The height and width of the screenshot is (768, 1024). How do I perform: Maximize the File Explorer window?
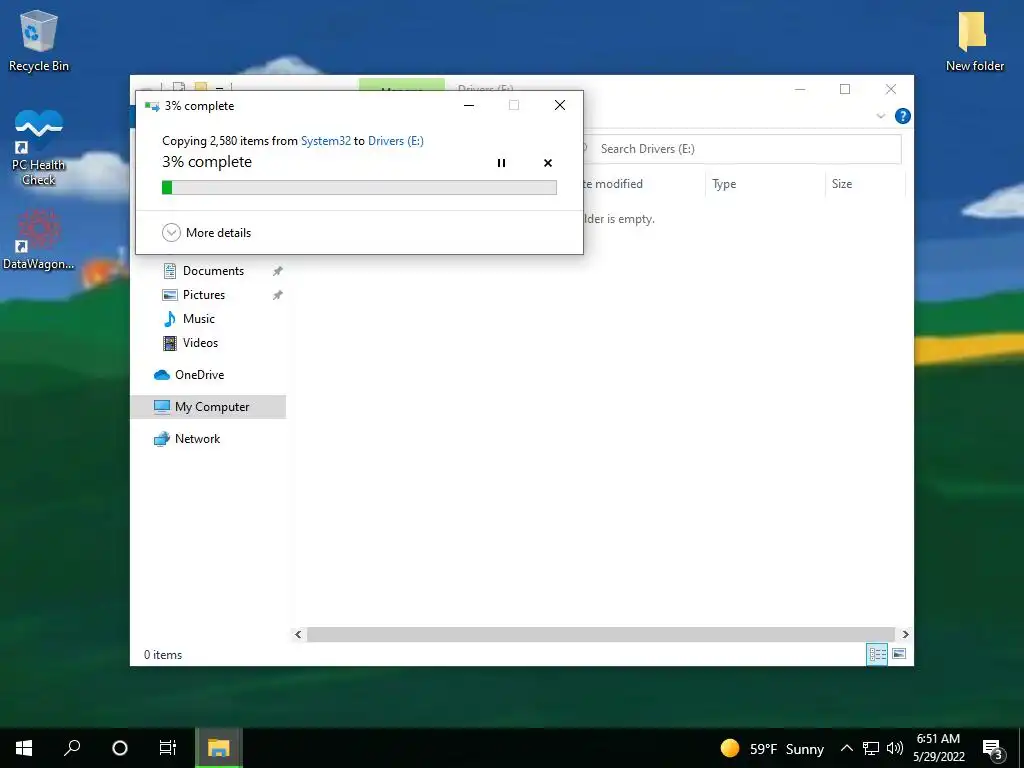[845, 89]
